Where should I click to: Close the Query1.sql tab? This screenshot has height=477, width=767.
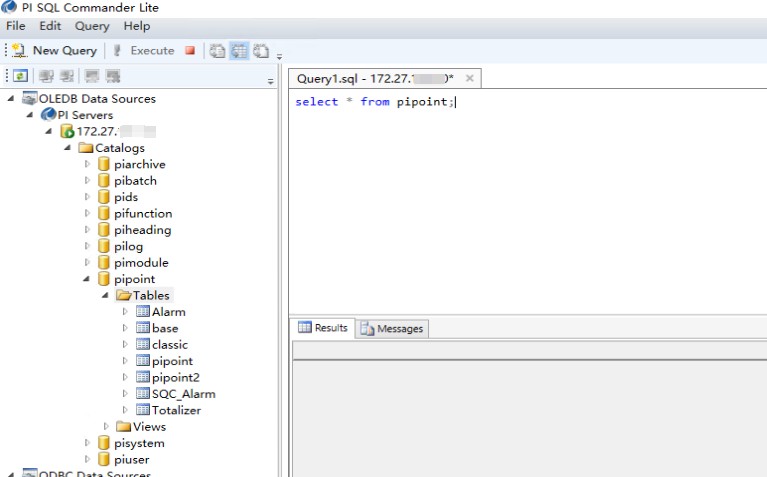coord(470,78)
